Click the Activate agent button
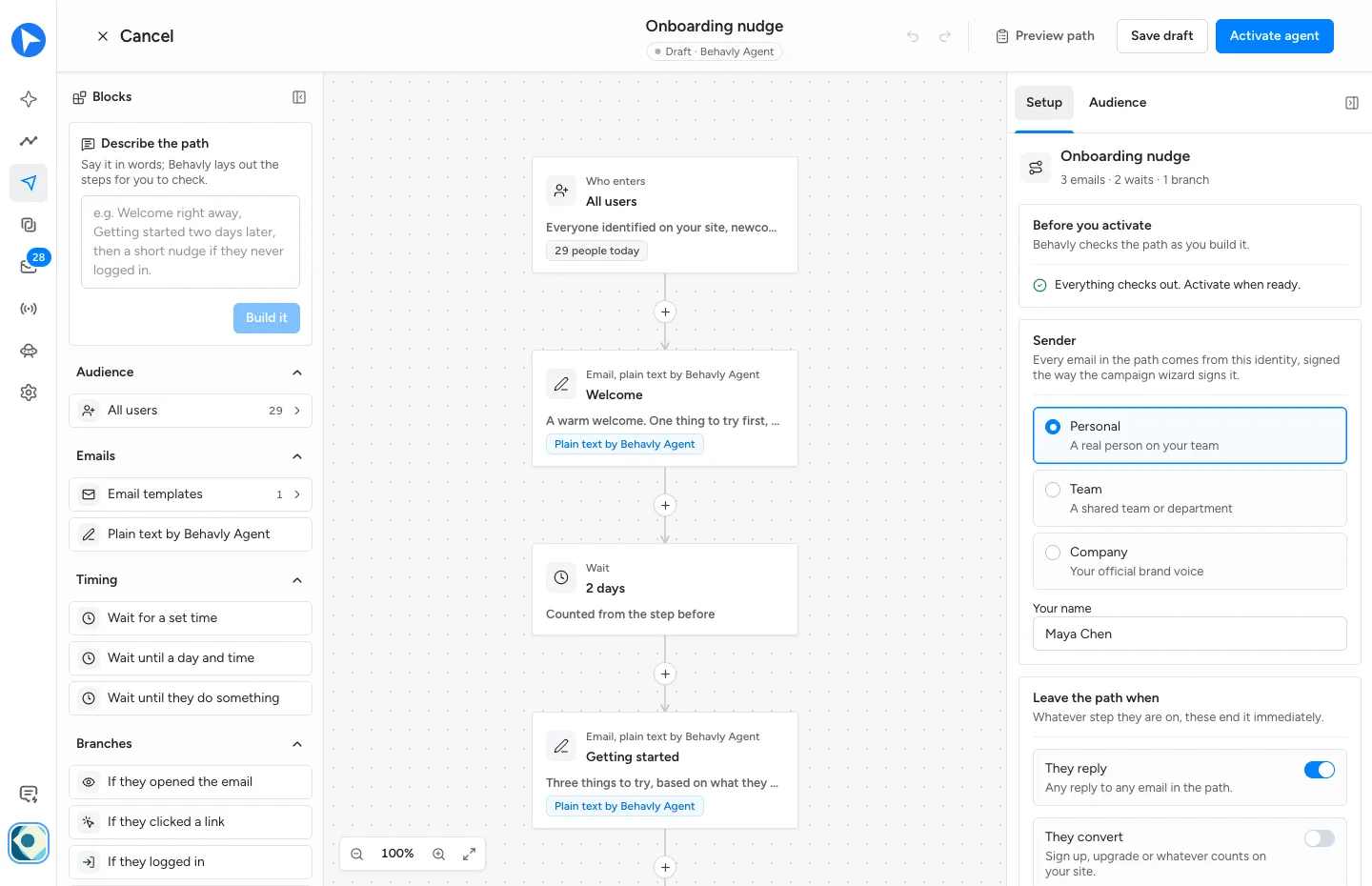The image size is (1372, 886). (1275, 36)
